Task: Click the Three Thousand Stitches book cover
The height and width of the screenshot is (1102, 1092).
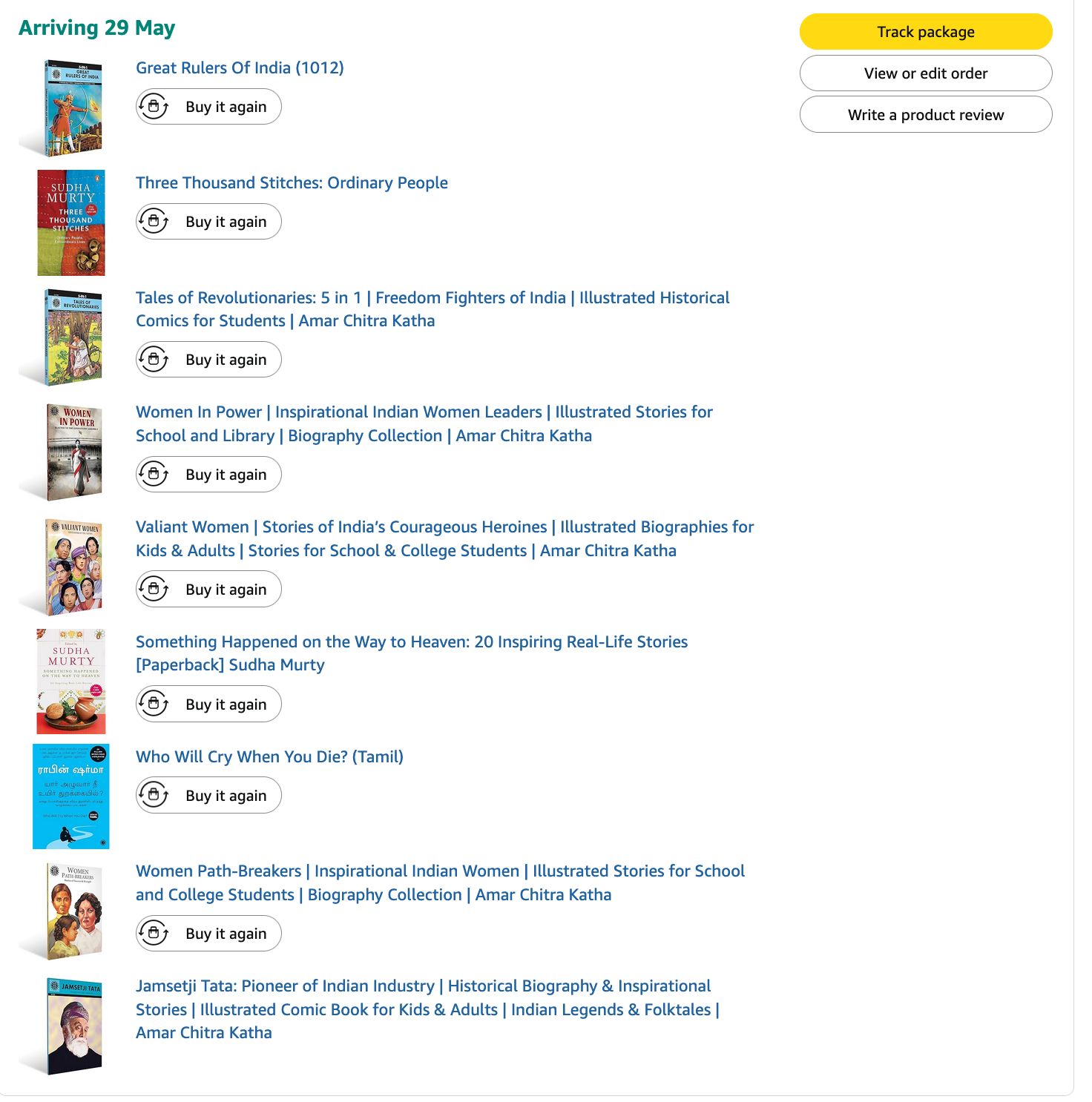Action: (71, 222)
